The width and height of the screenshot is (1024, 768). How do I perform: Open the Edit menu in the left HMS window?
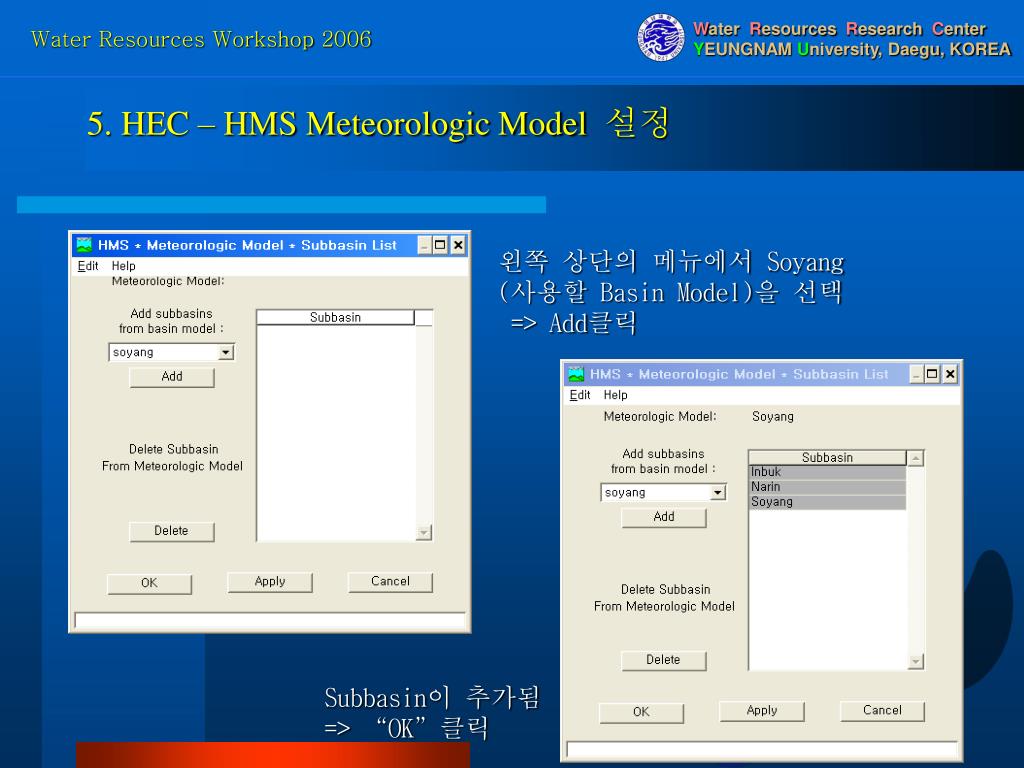coord(88,266)
